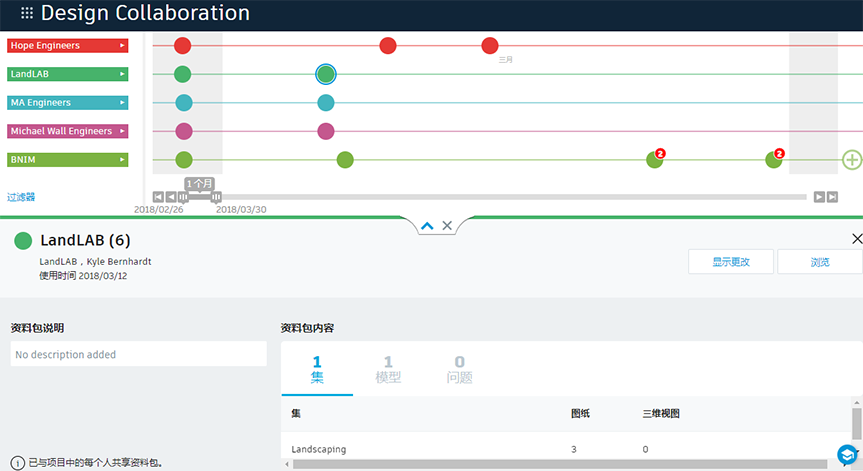Viewport: 863px width, 471px height.
Task: Collapse the detail panel with the up chevron
Action: pyautogui.click(x=427, y=226)
